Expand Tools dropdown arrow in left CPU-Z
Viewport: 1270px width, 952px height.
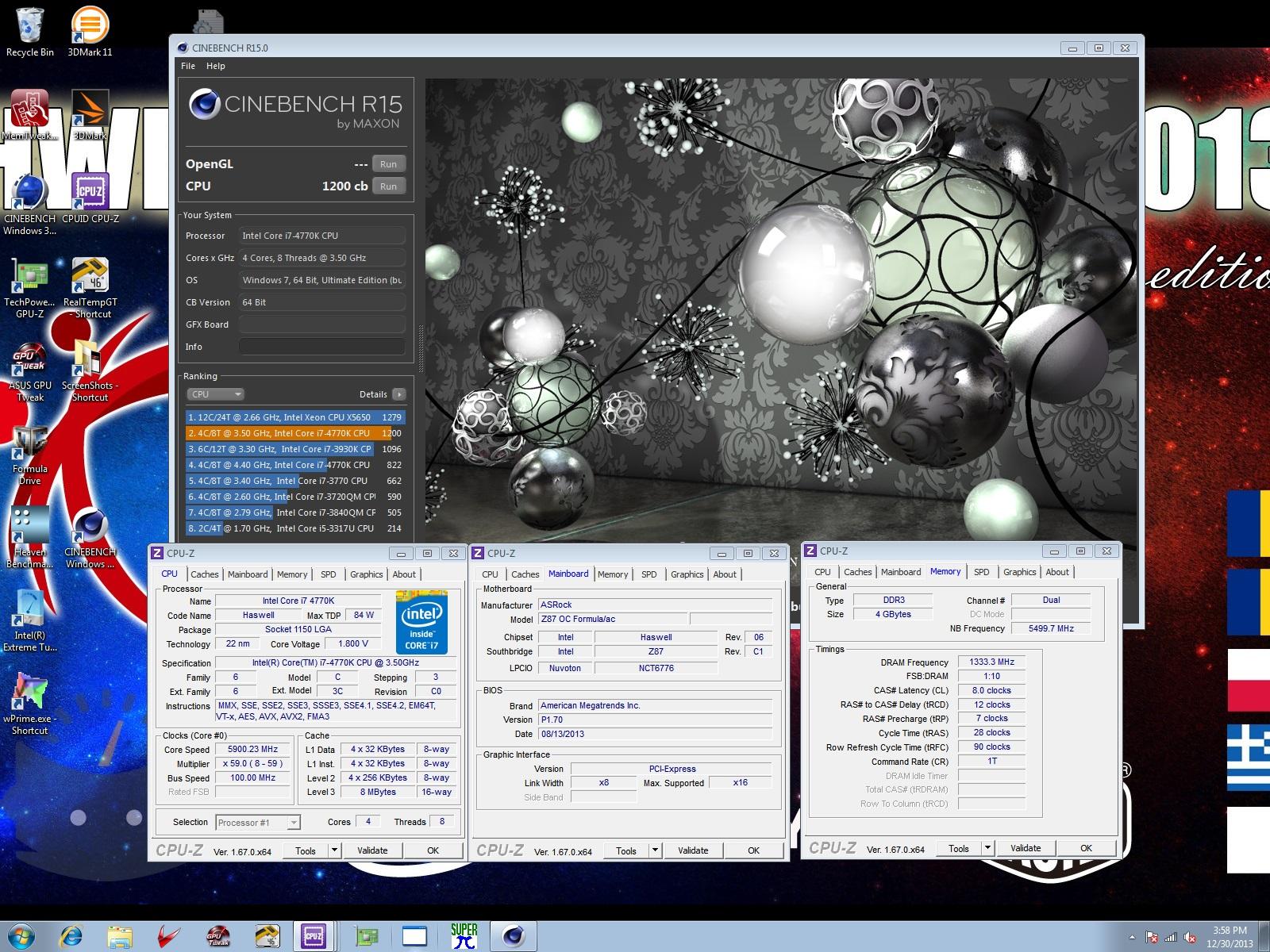coord(334,850)
